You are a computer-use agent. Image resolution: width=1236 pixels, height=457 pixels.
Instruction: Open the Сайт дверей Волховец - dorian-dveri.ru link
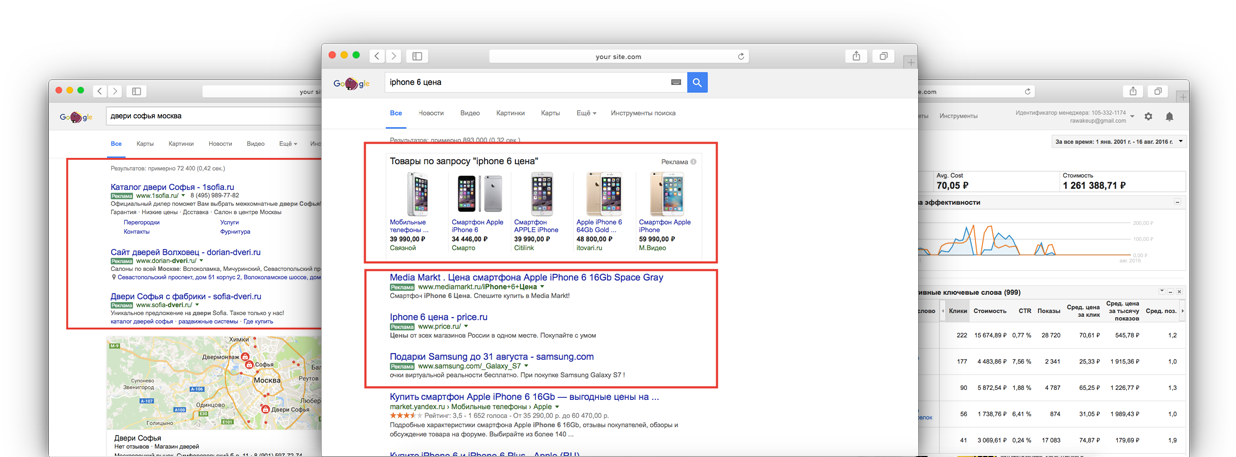[x=185, y=252]
